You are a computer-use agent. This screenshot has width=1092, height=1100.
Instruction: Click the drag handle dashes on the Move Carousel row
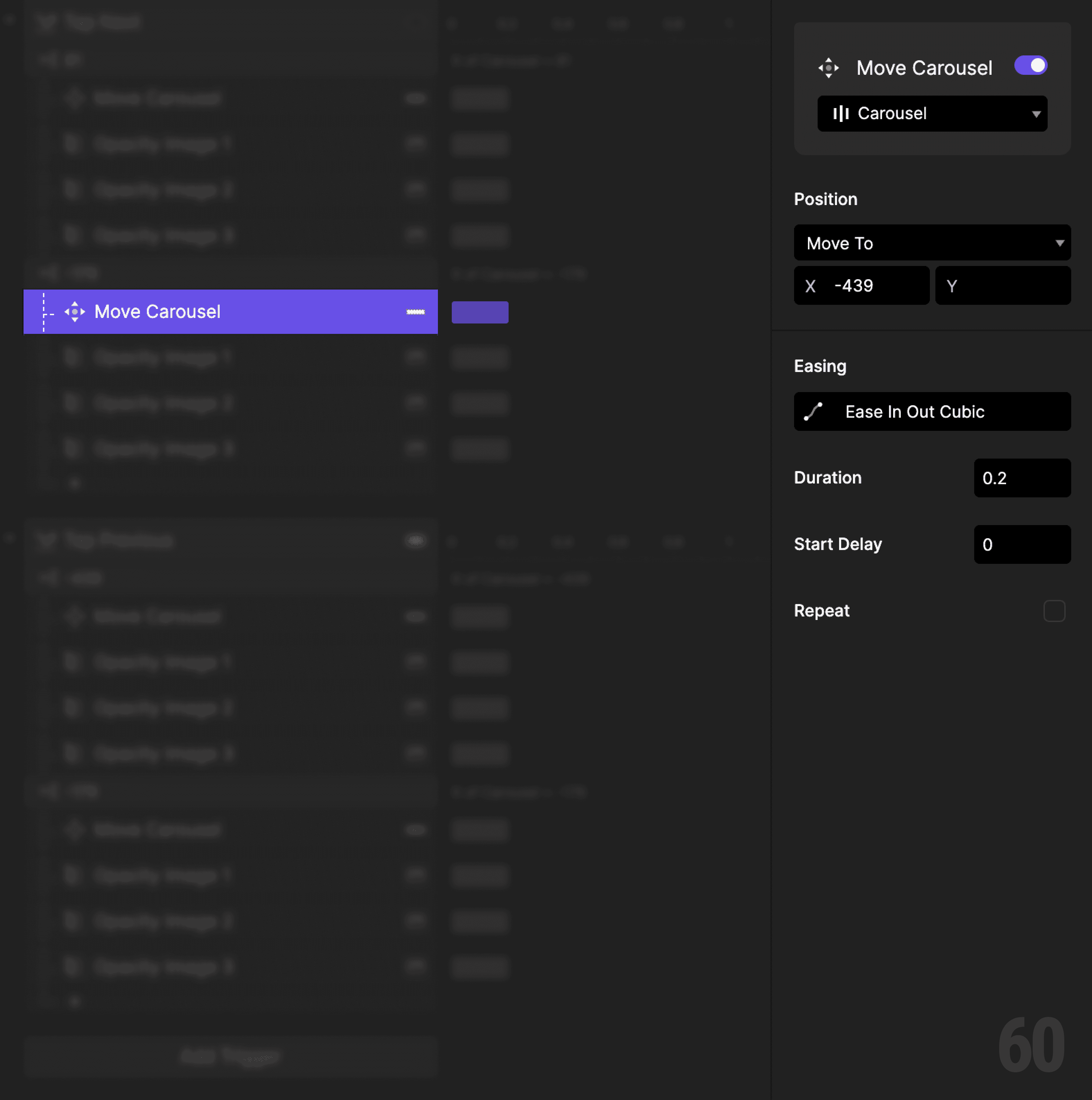(416, 312)
